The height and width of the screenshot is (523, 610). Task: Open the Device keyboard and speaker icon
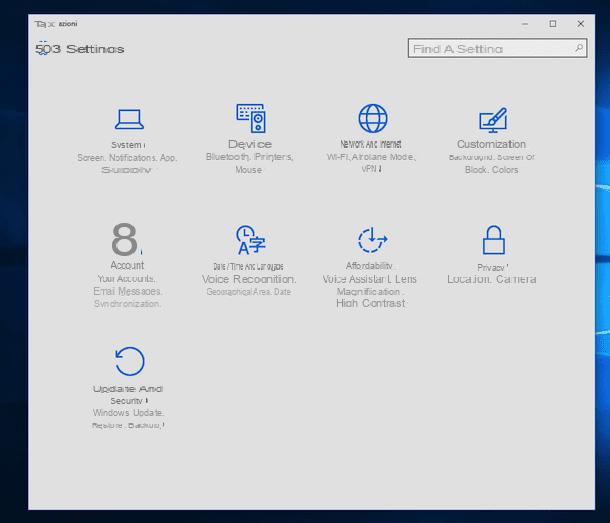pos(251,118)
